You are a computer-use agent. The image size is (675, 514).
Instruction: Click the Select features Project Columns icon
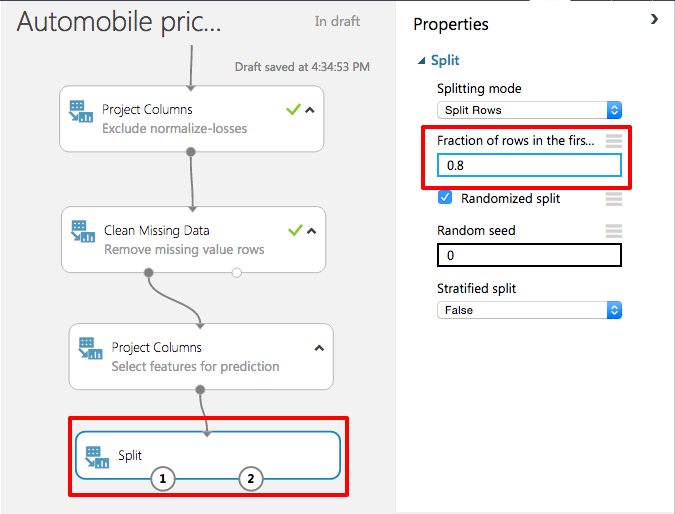90,349
